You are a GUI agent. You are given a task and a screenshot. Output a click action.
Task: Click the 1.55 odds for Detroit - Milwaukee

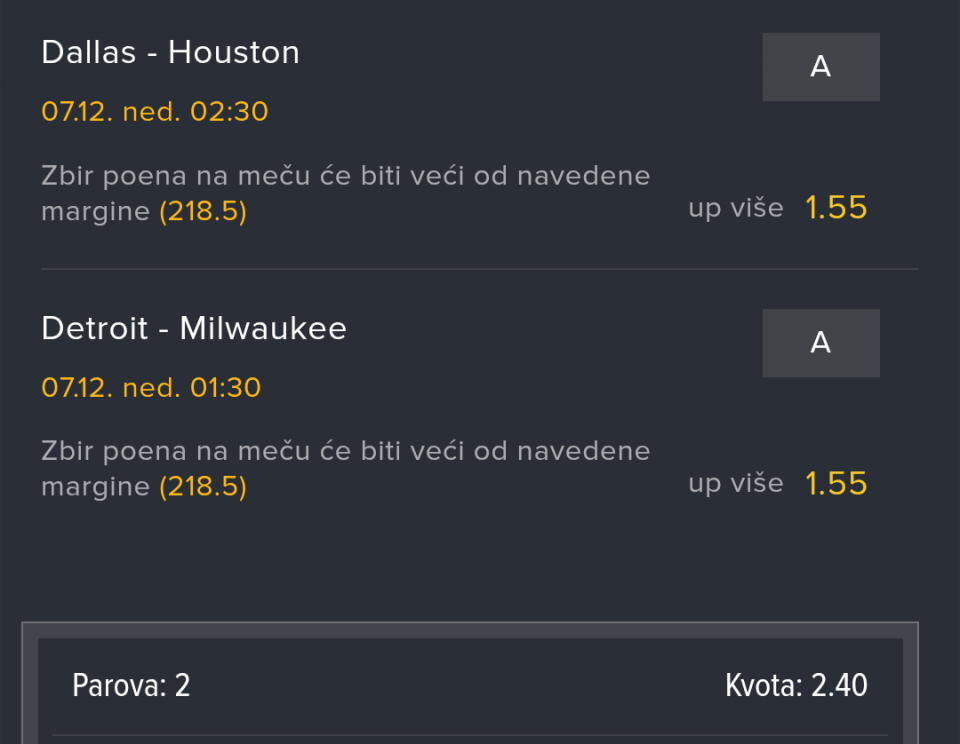836,484
